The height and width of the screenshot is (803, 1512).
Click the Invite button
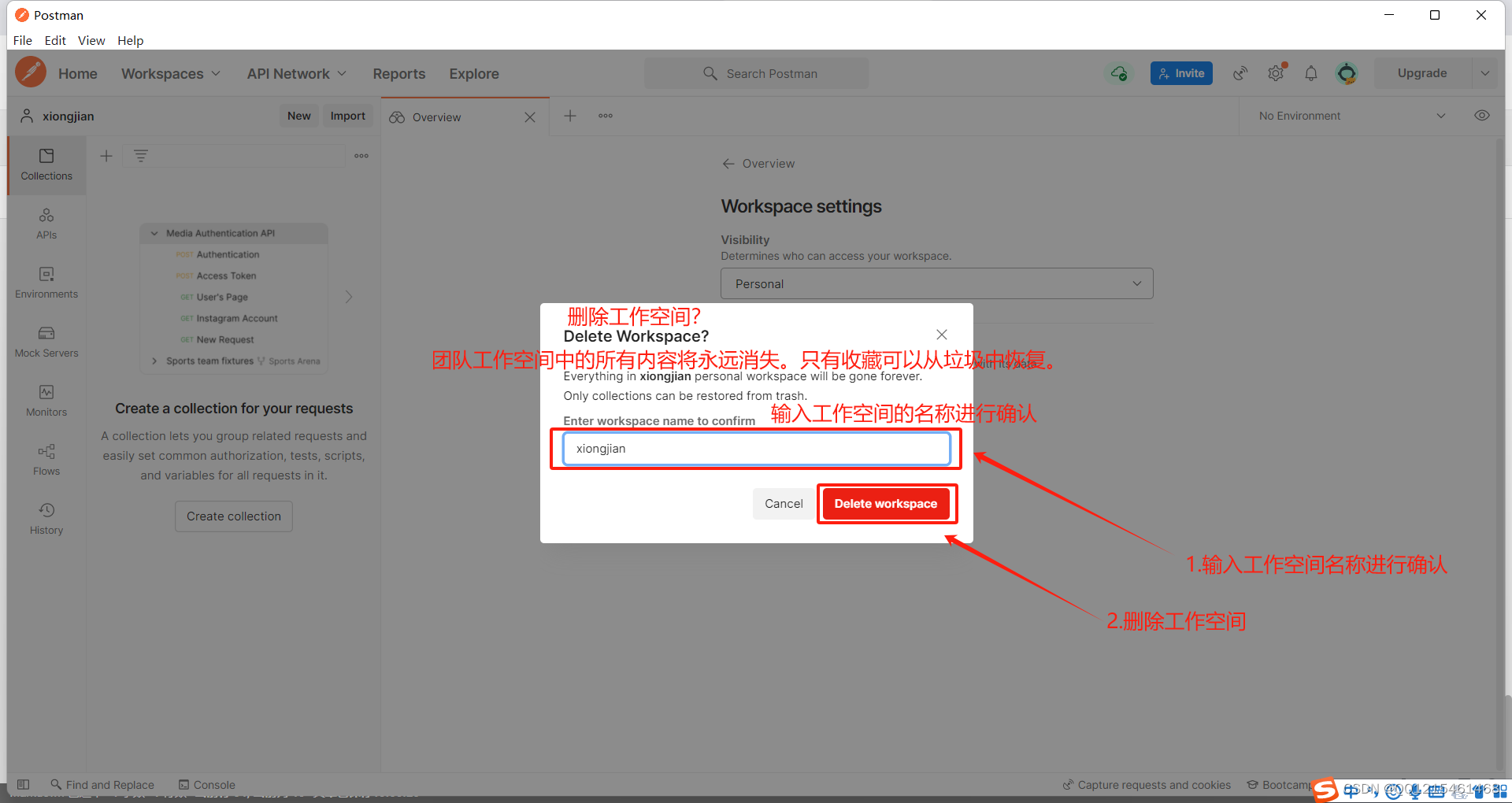click(x=1181, y=73)
